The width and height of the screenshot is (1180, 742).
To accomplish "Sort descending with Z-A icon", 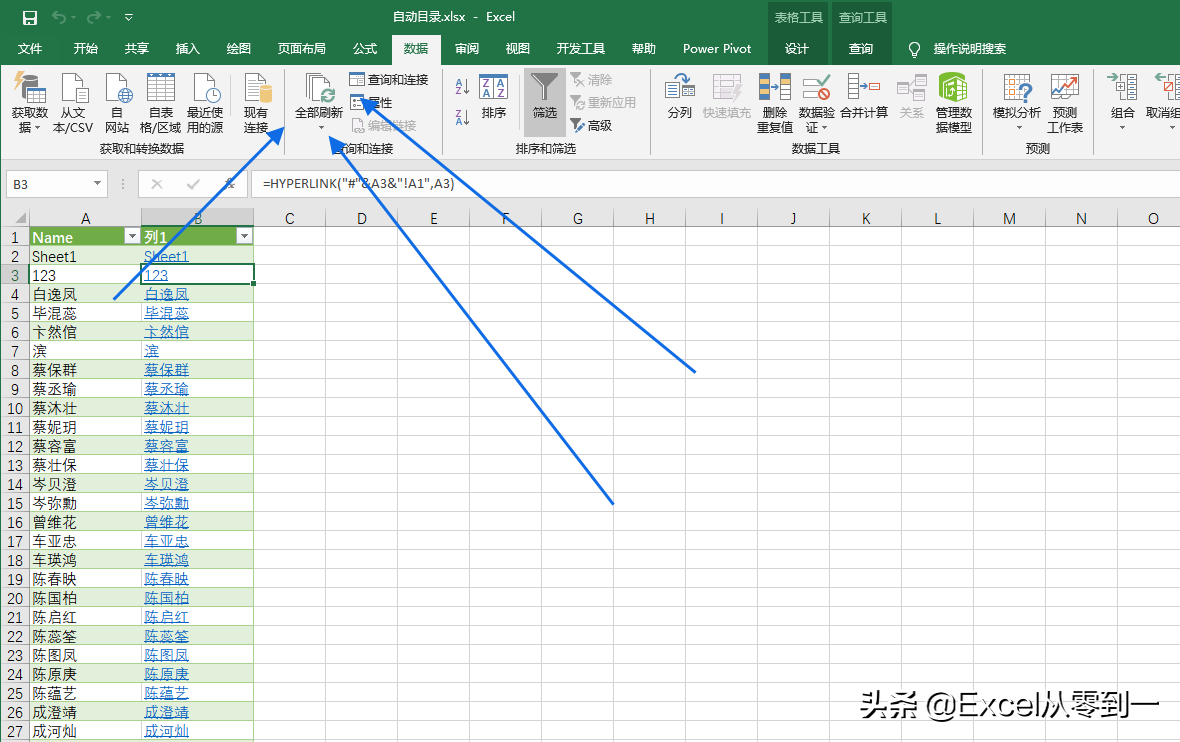I will pos(462,117).
